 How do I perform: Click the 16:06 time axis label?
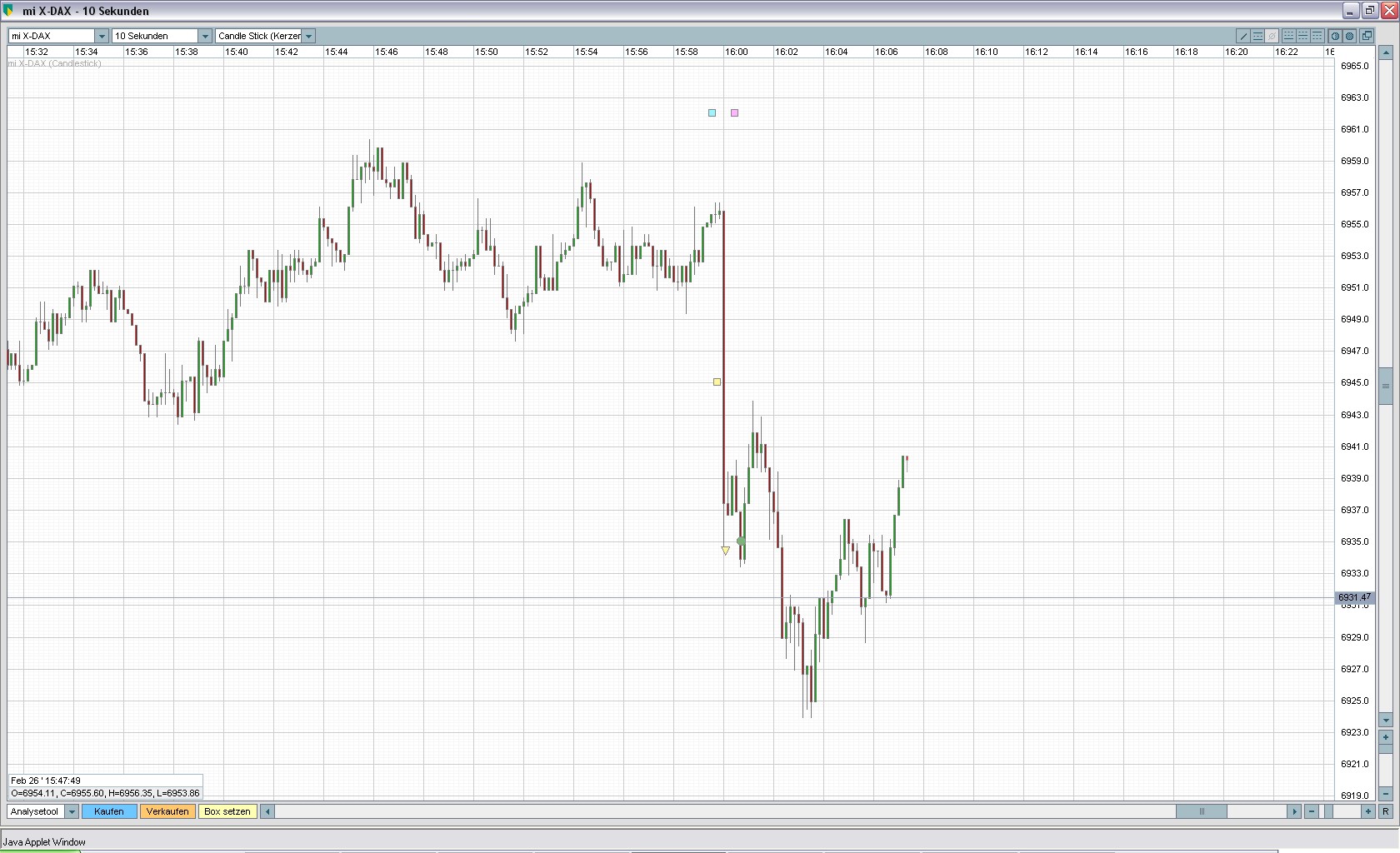[x=887, y=52]
